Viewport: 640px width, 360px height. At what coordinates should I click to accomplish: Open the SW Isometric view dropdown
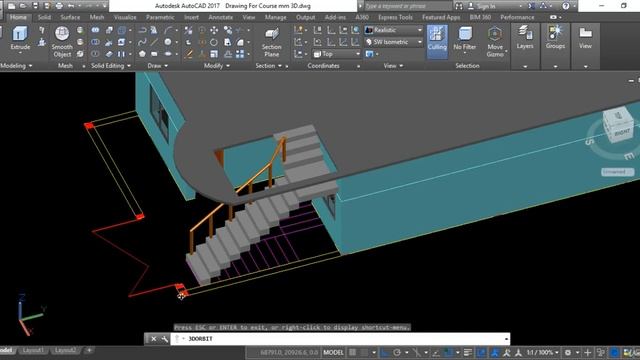click(394, 42)
